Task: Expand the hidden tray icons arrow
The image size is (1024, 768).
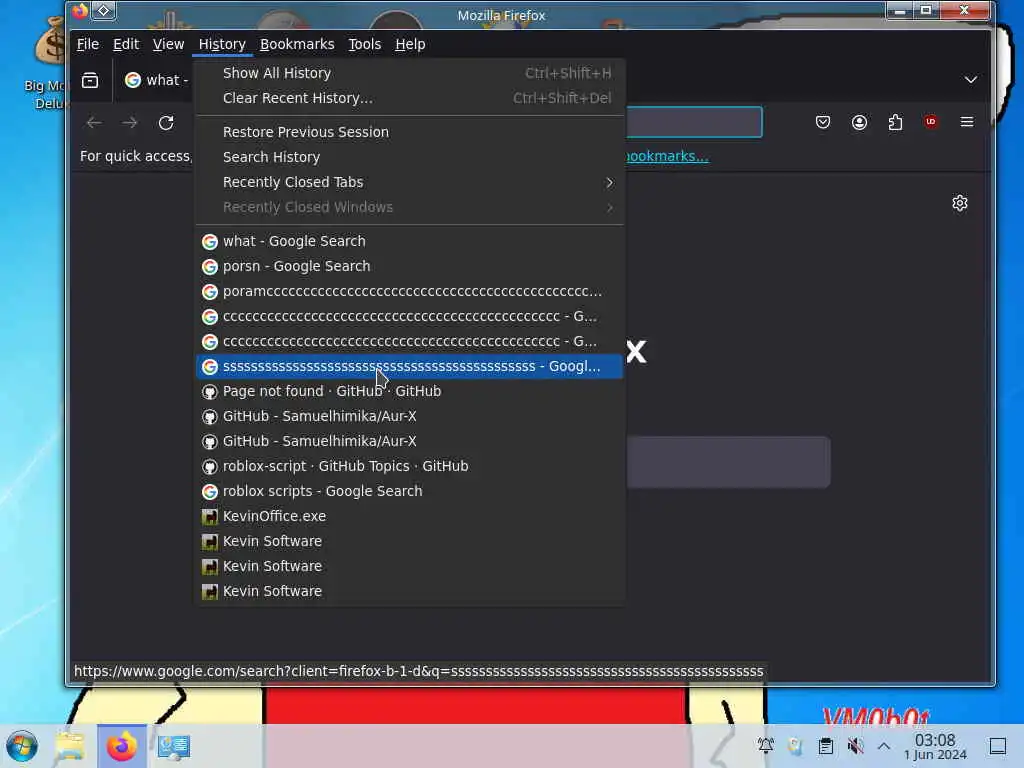Action: (x=884, y=746)
